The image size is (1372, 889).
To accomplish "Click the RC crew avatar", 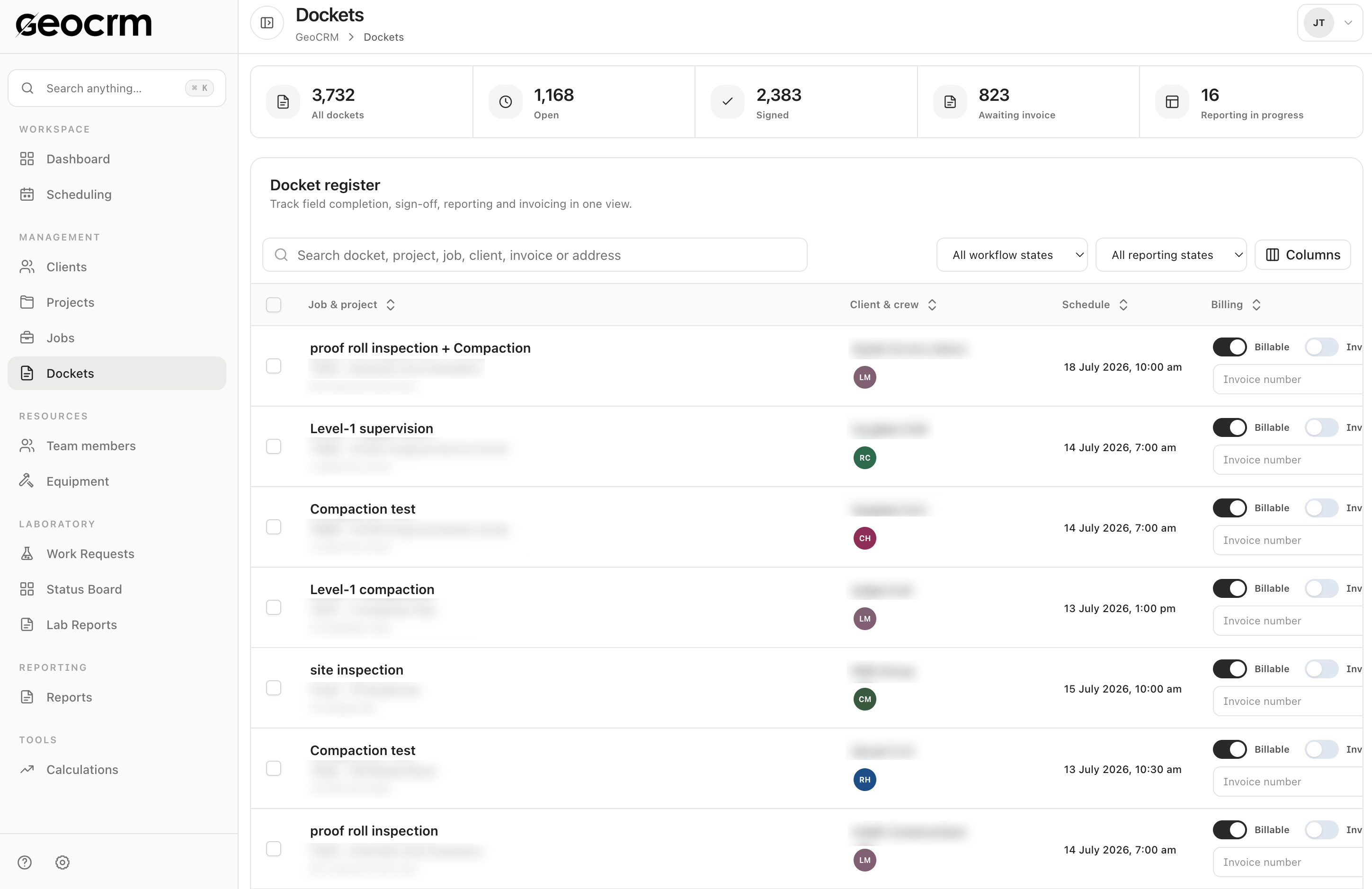I will (864, 458).
